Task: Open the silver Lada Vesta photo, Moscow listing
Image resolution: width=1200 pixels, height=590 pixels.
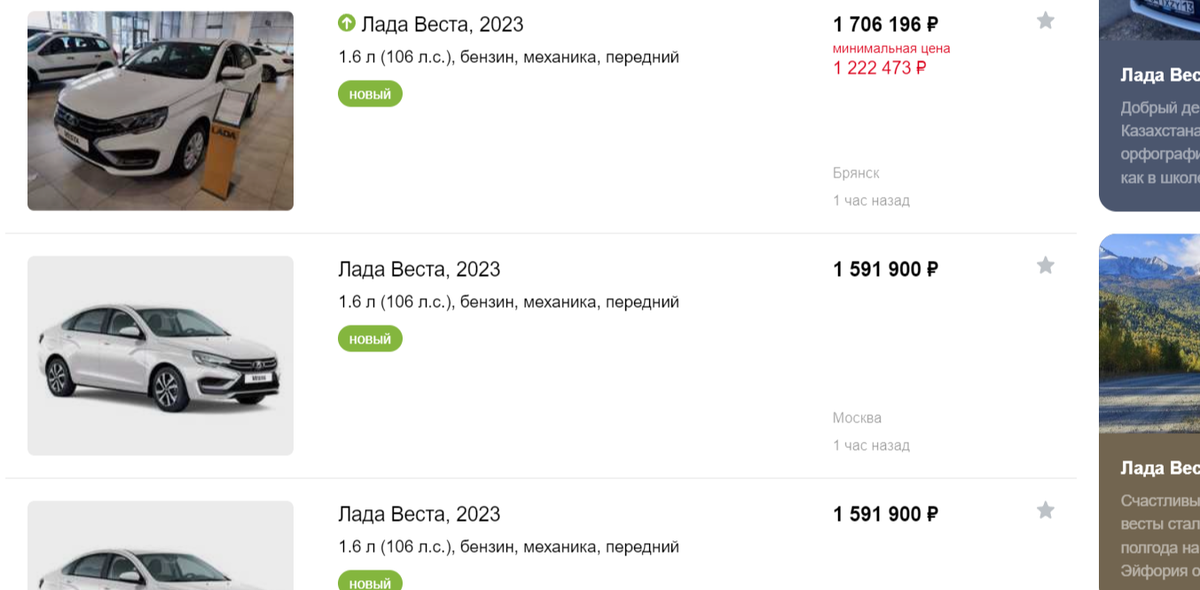Action: click(x=160, y=356)
